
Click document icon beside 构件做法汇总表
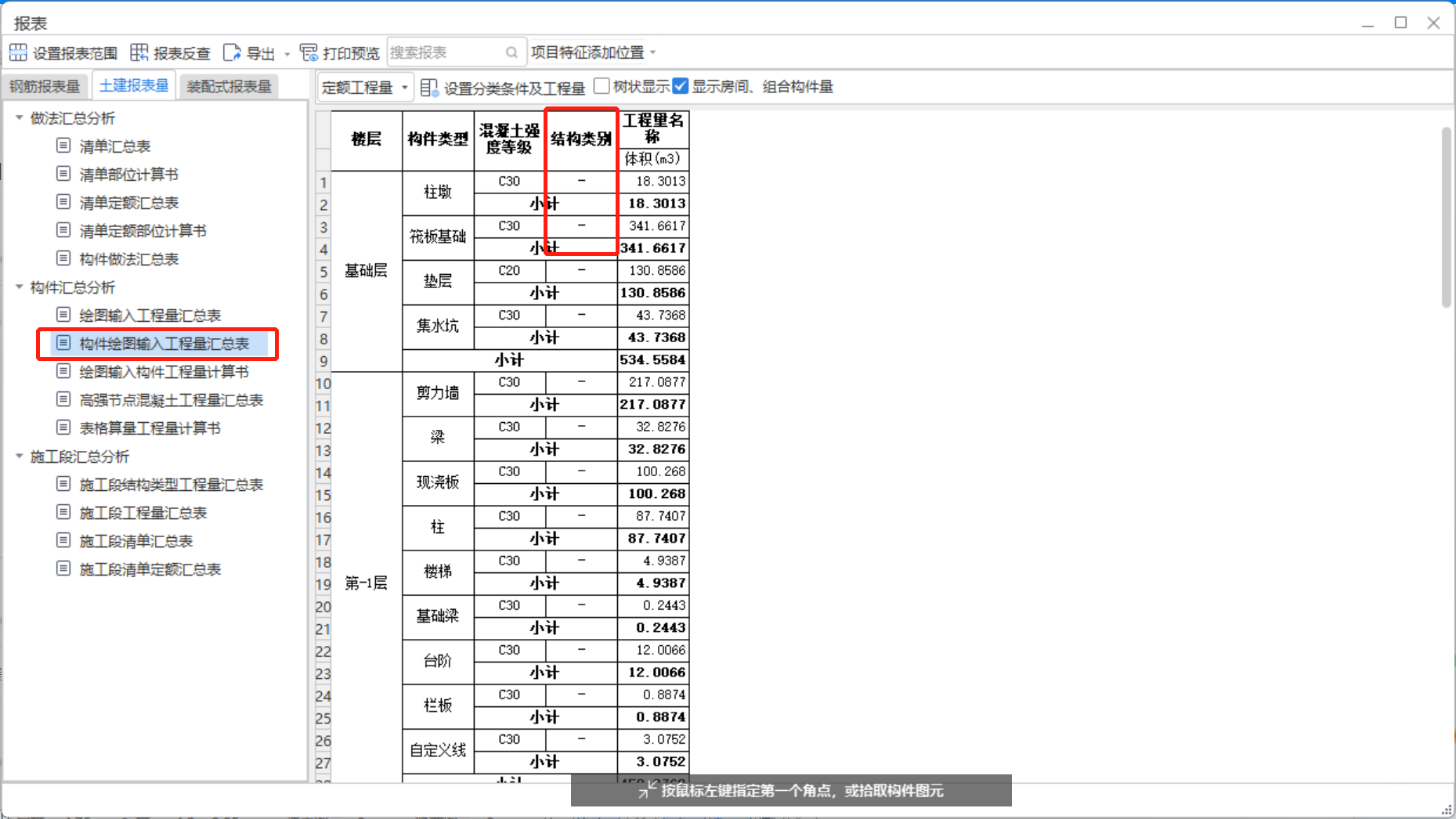coord(63,258)
